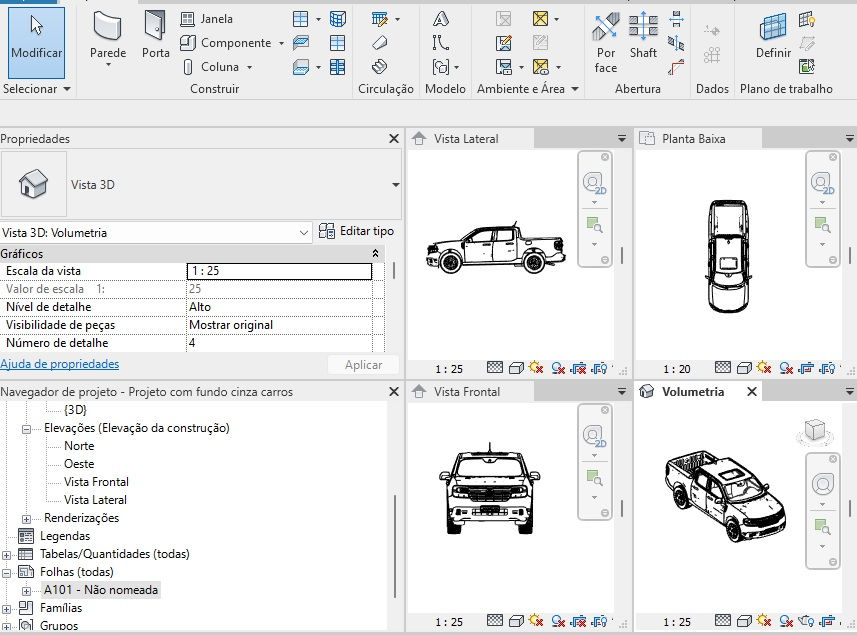
Task: Click the Janela window tool
Action: click(x=207, y=19)
